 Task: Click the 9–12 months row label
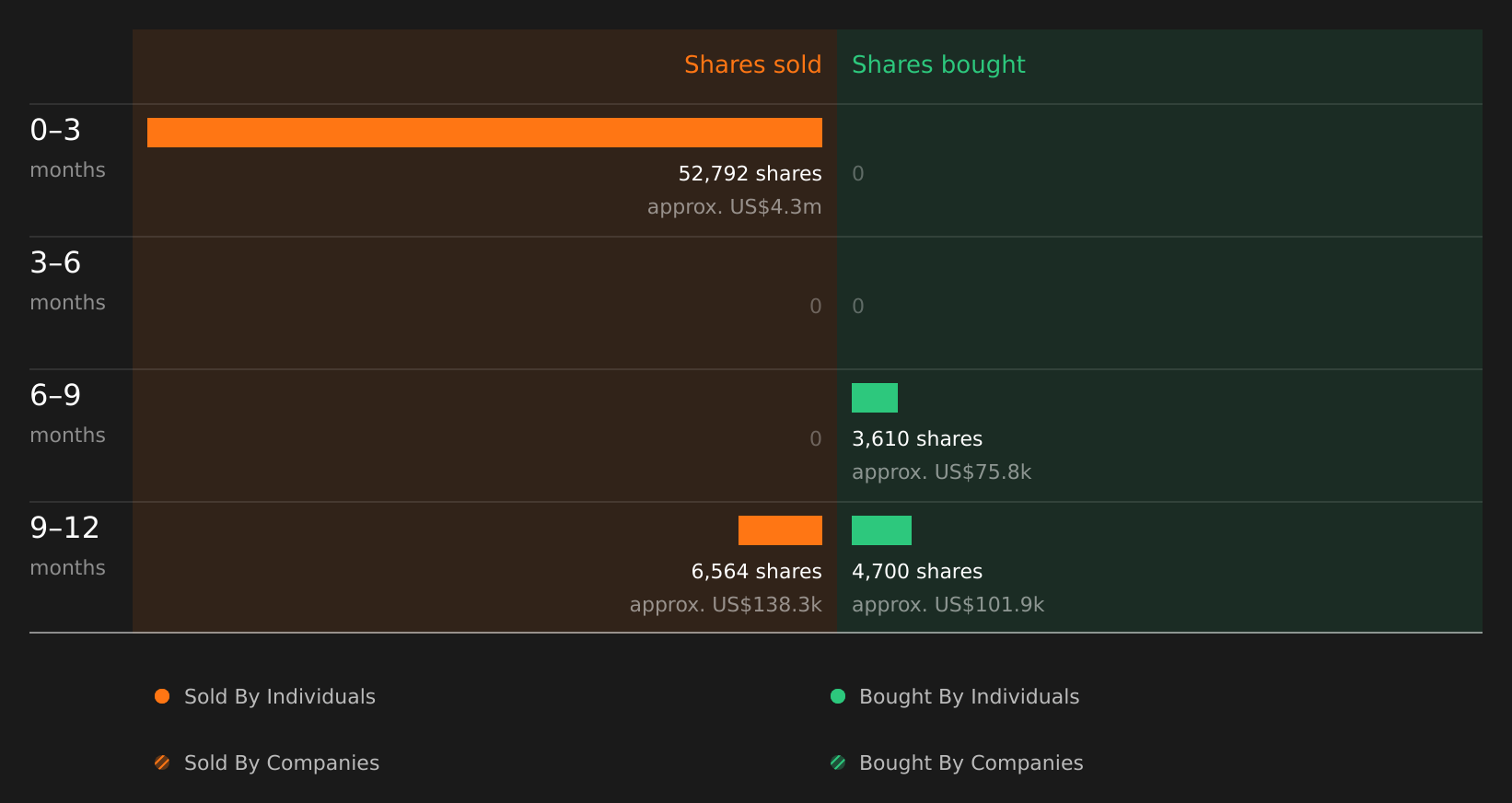67,546
